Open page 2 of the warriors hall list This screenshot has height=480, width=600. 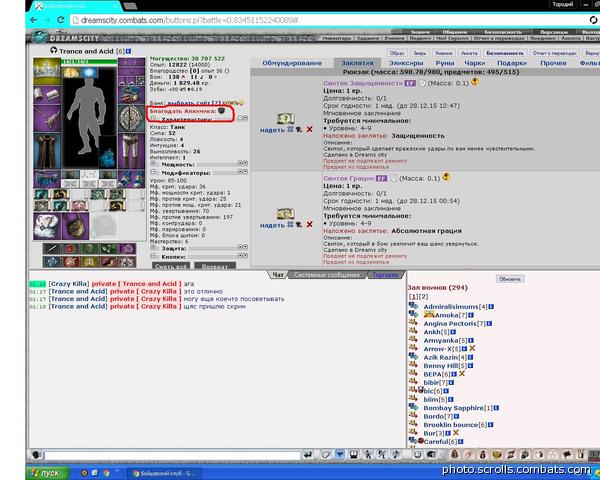(x=424, y=296)
